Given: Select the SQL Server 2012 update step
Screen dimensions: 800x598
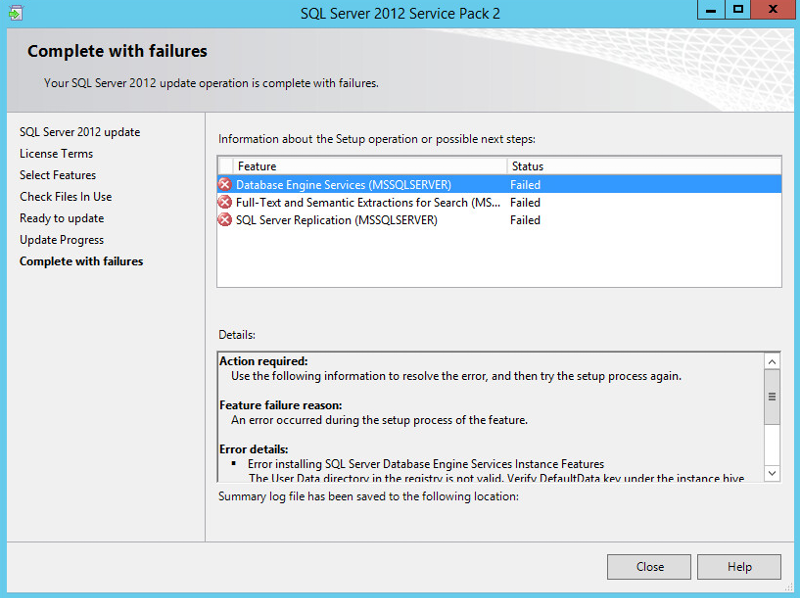Looking at the screenshot, I should click(x=80, y=132).
